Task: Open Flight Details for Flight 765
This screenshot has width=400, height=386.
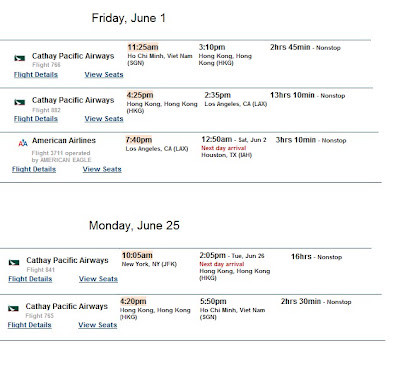Action: point(30,325)
